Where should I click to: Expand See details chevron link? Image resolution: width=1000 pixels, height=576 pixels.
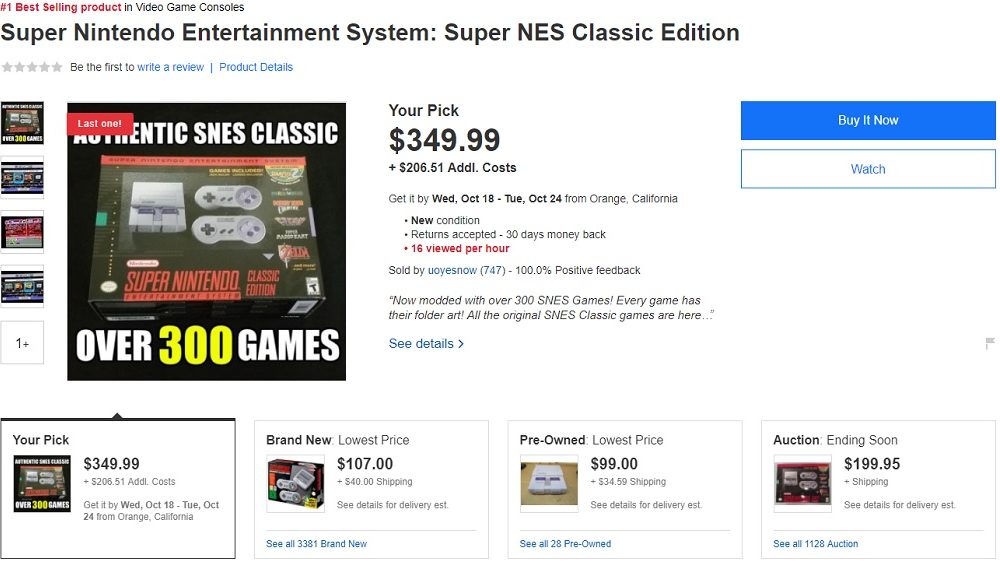[426, 344]
